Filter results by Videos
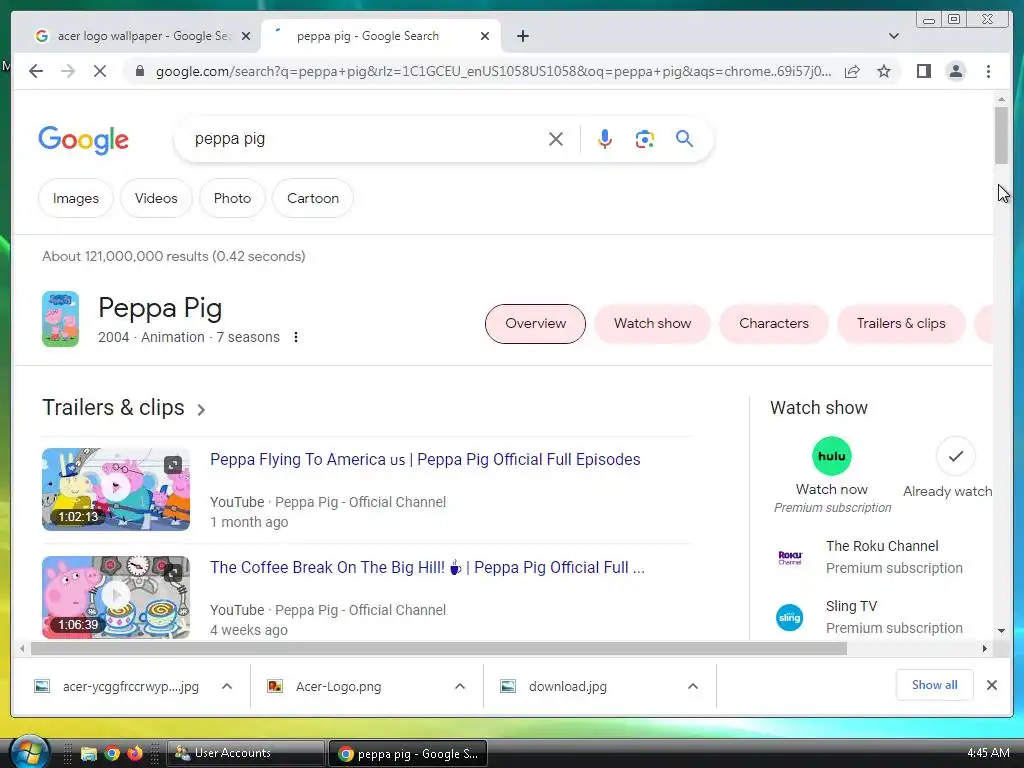Viewport: 1024px width, 768px height. 156,198
